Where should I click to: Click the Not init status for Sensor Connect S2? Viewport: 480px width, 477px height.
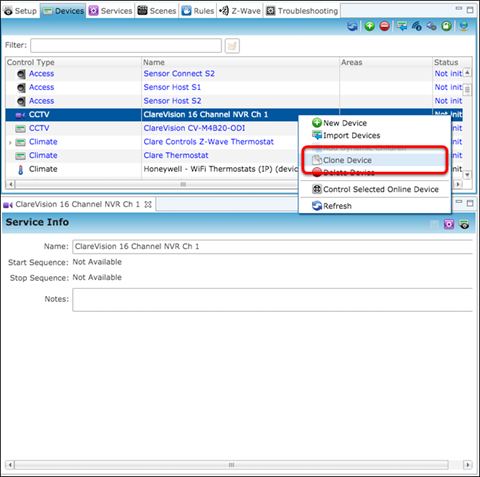448,74
